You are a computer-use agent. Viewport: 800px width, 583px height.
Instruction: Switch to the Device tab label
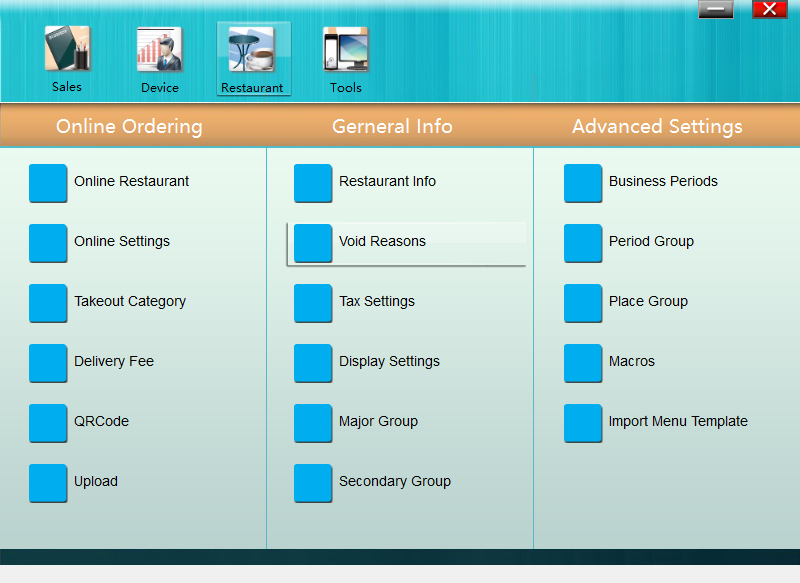pos(160,88)
